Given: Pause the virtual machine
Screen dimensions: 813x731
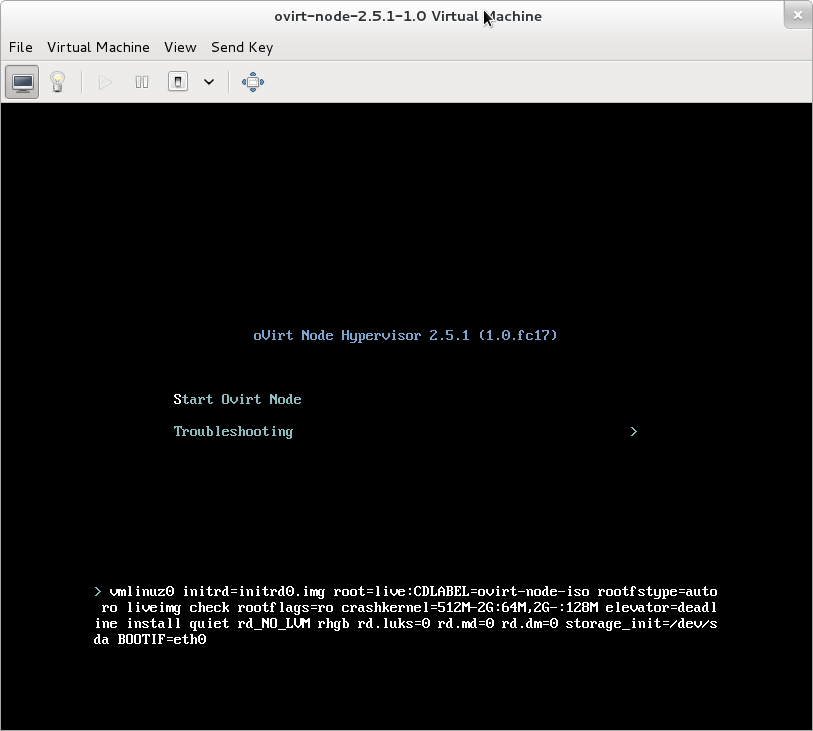Looking at the screenshot, I should tap(142, 82).
